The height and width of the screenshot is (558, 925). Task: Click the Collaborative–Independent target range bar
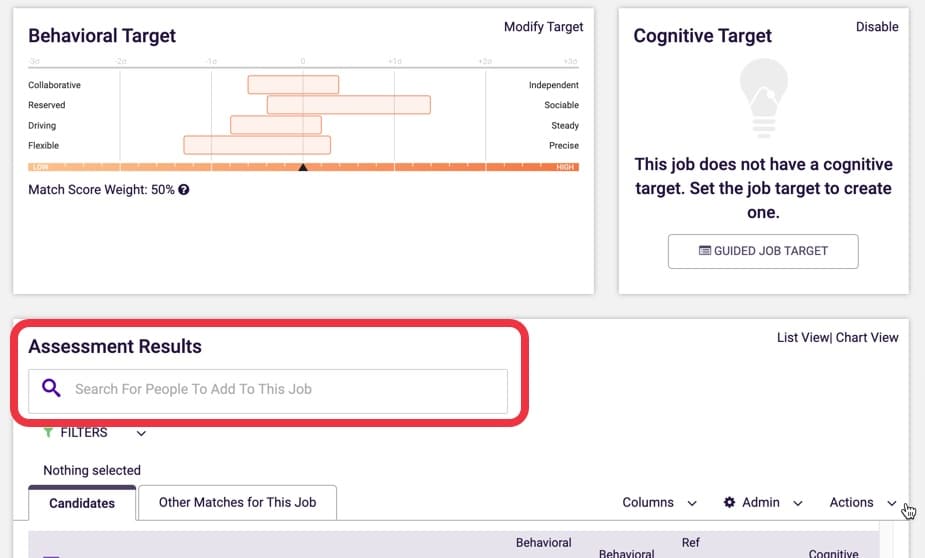[293, 84]
